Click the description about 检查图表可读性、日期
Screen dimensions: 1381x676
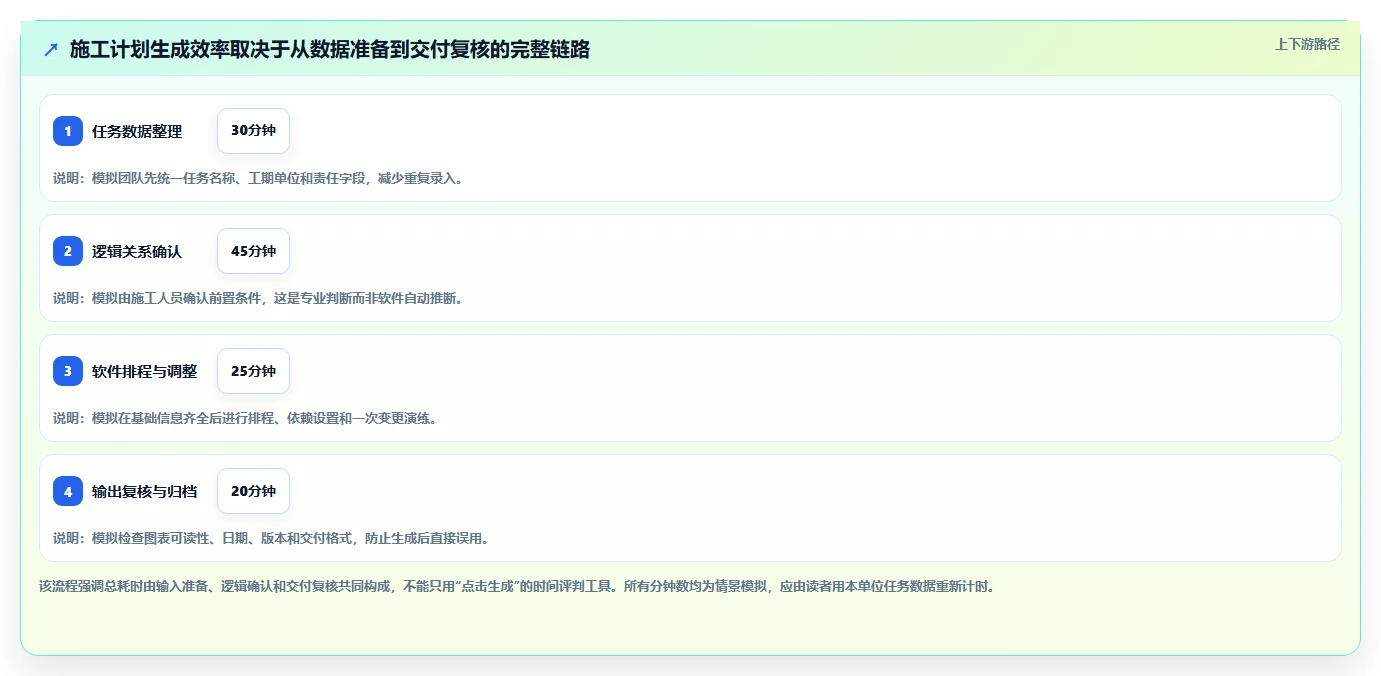[x=271, y=538]
